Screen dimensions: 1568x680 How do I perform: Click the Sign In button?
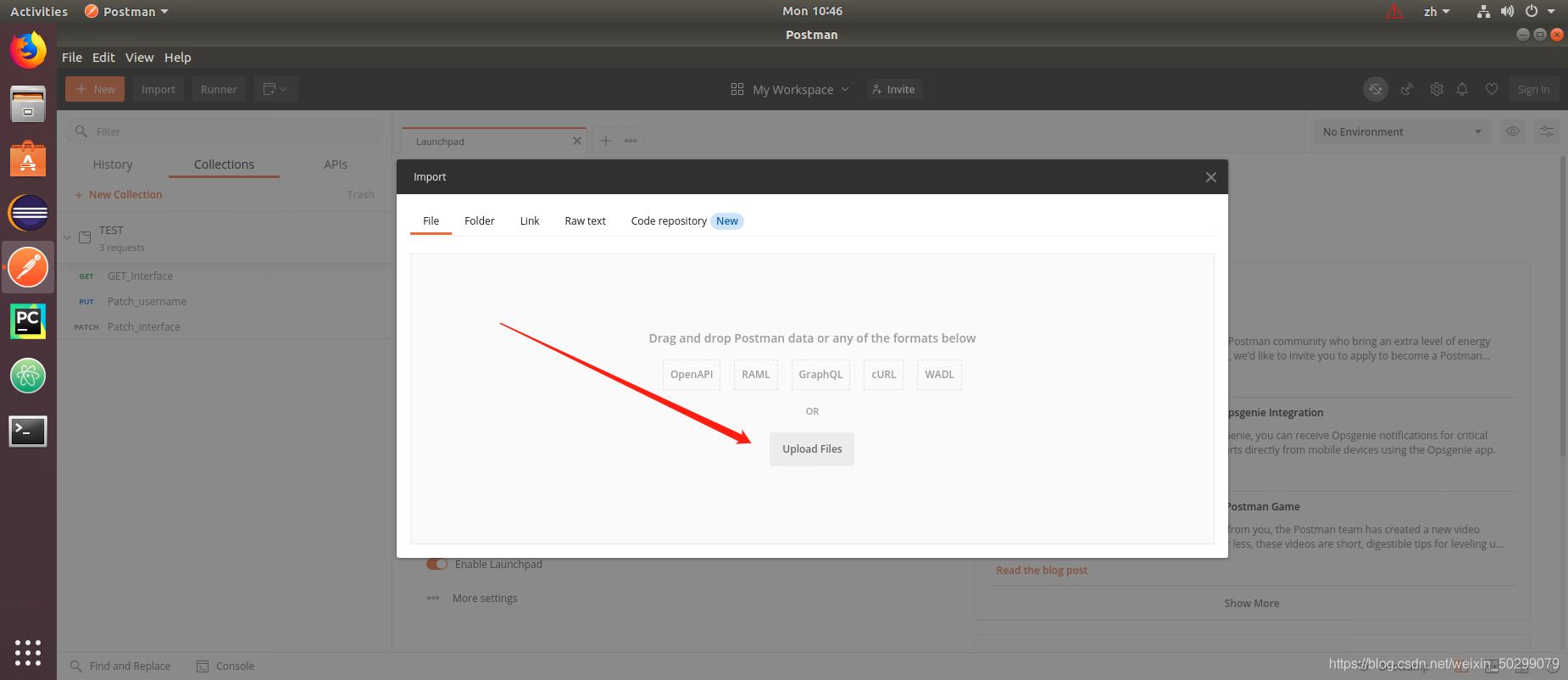point(1533,89)
